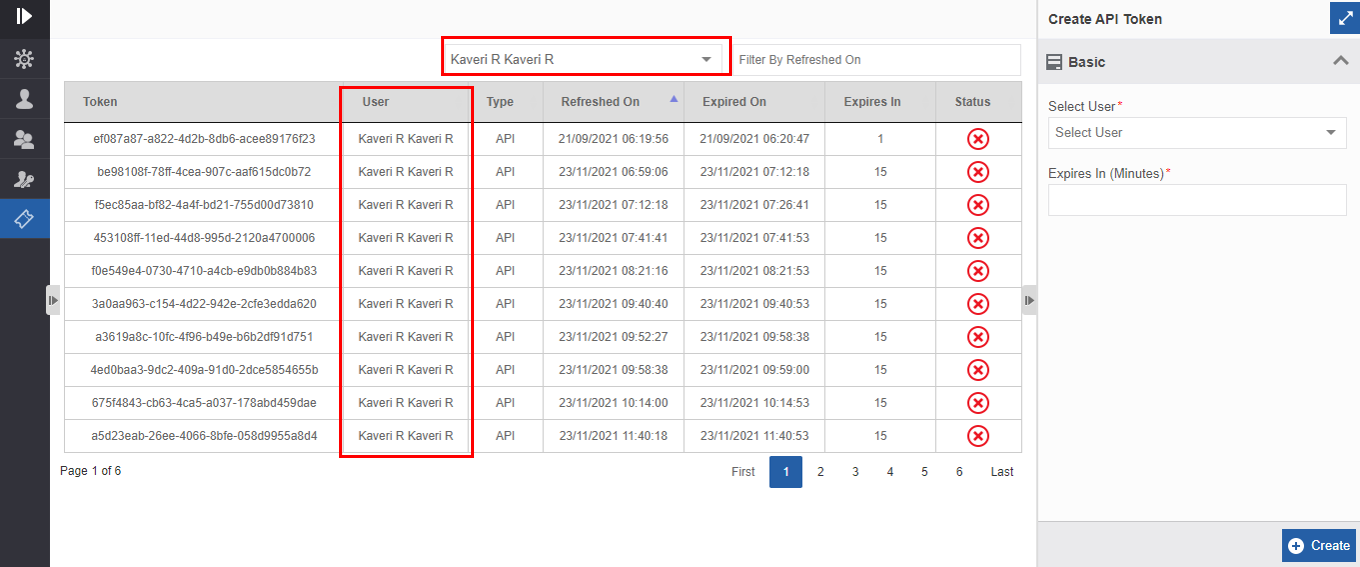Screen dimensions: 1360x567
Task: Select token f0e549e4-0730-4710-a4cb-e9db0b884b83
Action: [x=204, y=271]
